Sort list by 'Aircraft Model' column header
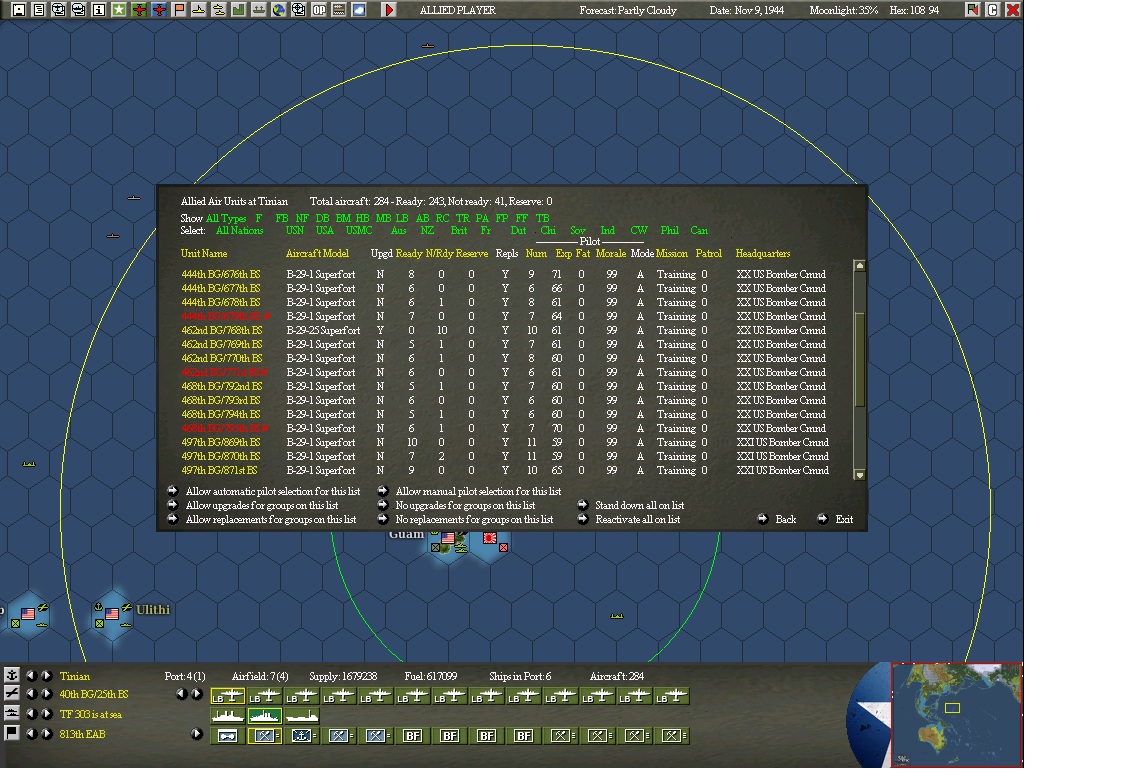1137x774 pixels. pyautogui.click(x=317, y=253)
